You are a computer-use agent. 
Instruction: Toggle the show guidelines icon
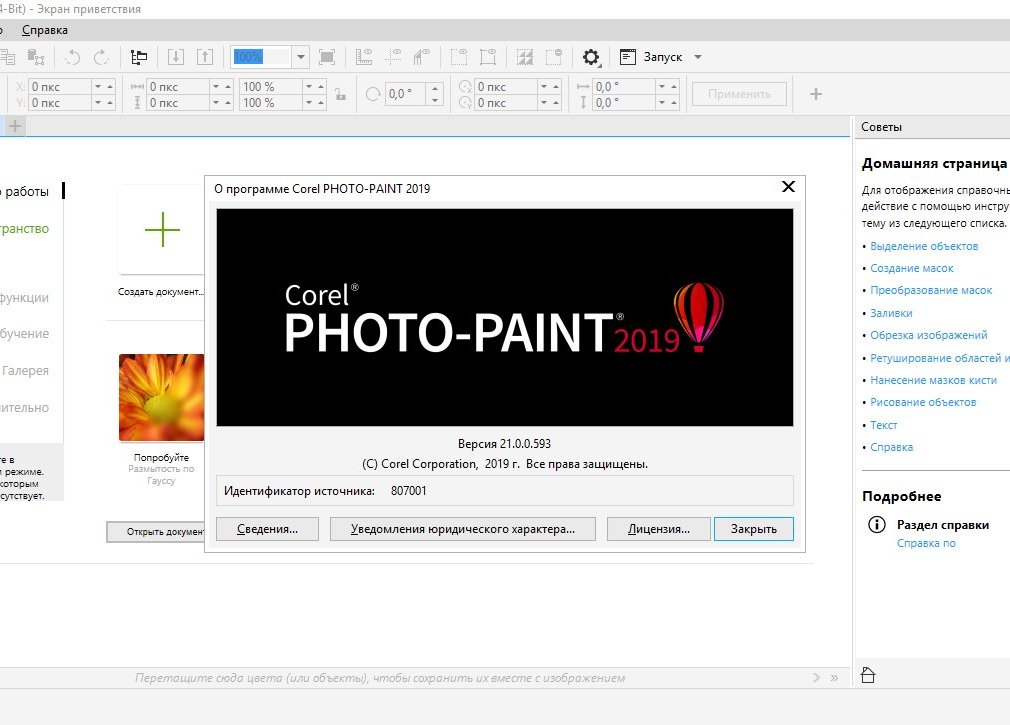(x=393, y=57)
